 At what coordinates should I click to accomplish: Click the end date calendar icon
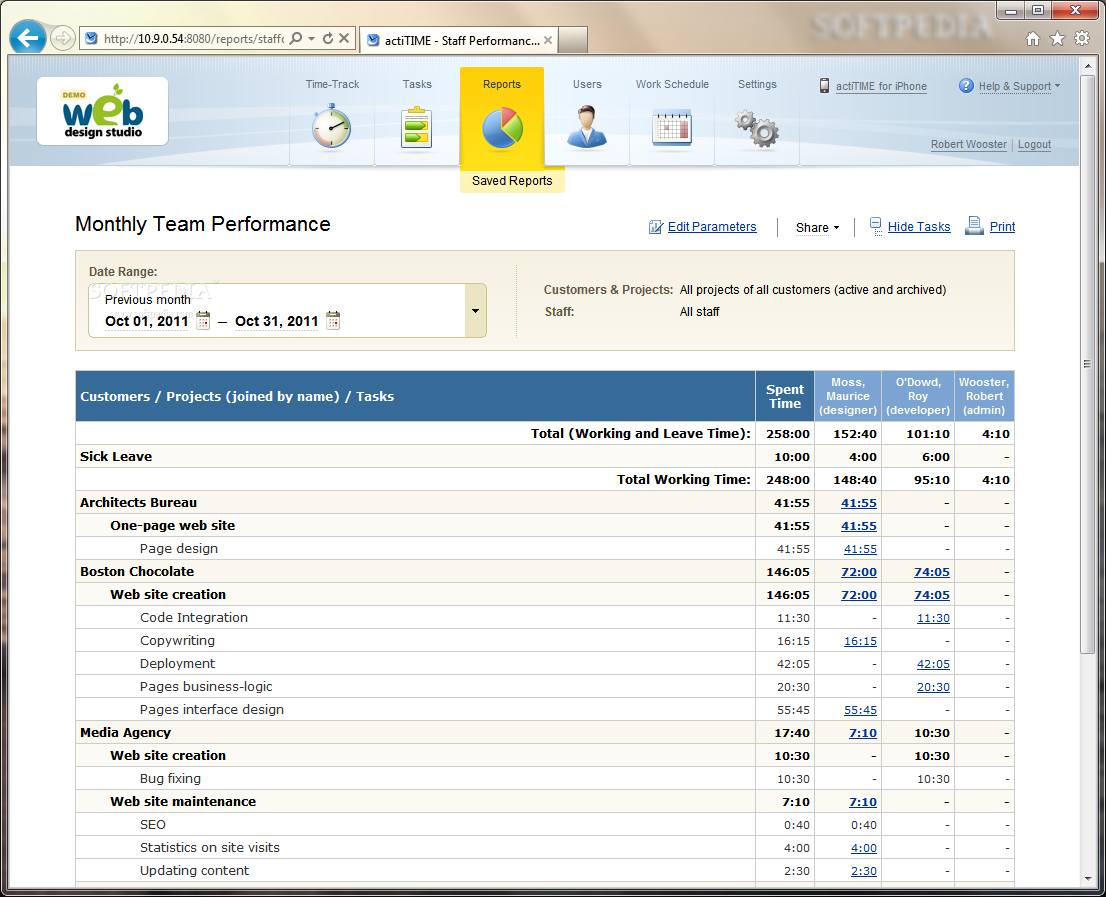pos(333,321)
